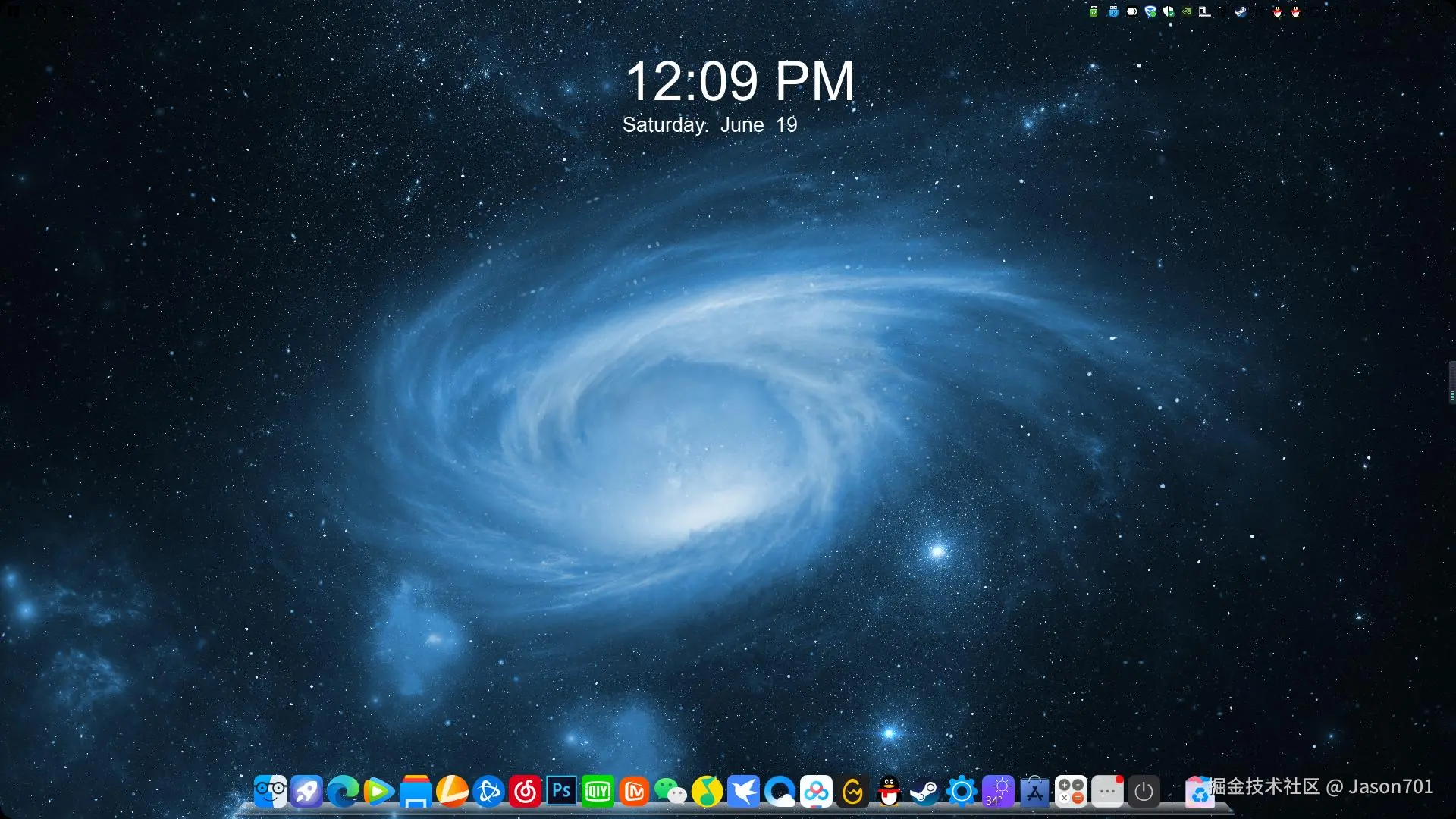Viewport: 1456px width, 819px height.
Task: Click NVIDIA tray icon
Action: coord(1187,11)
